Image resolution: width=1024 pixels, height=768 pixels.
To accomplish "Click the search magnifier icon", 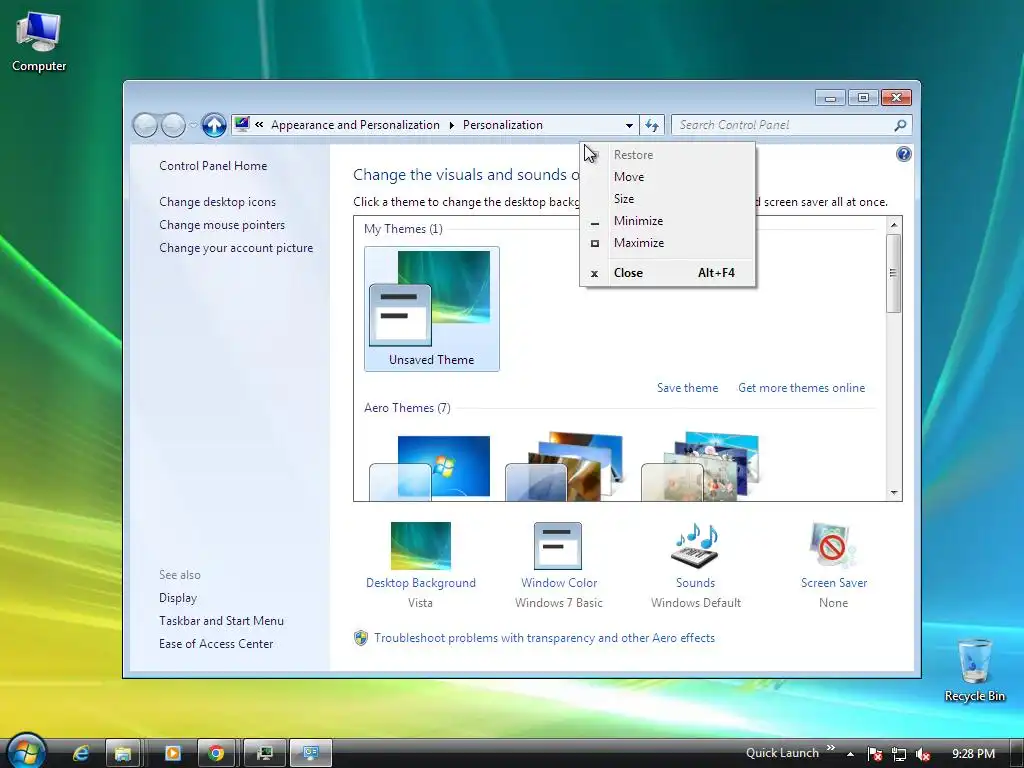I will point(900,125).
